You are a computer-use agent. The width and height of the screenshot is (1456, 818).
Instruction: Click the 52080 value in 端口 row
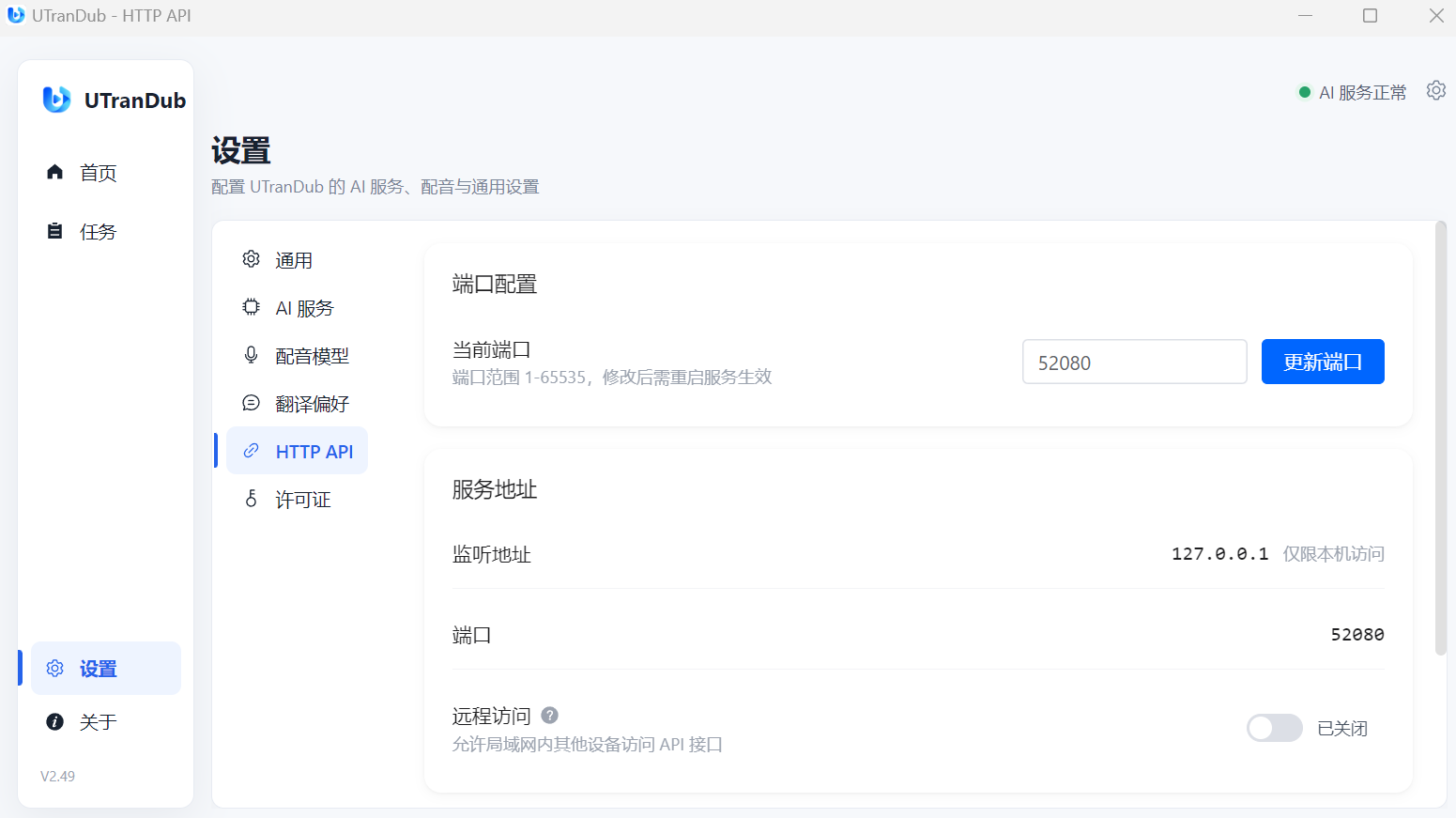[x=1357, y=635]
